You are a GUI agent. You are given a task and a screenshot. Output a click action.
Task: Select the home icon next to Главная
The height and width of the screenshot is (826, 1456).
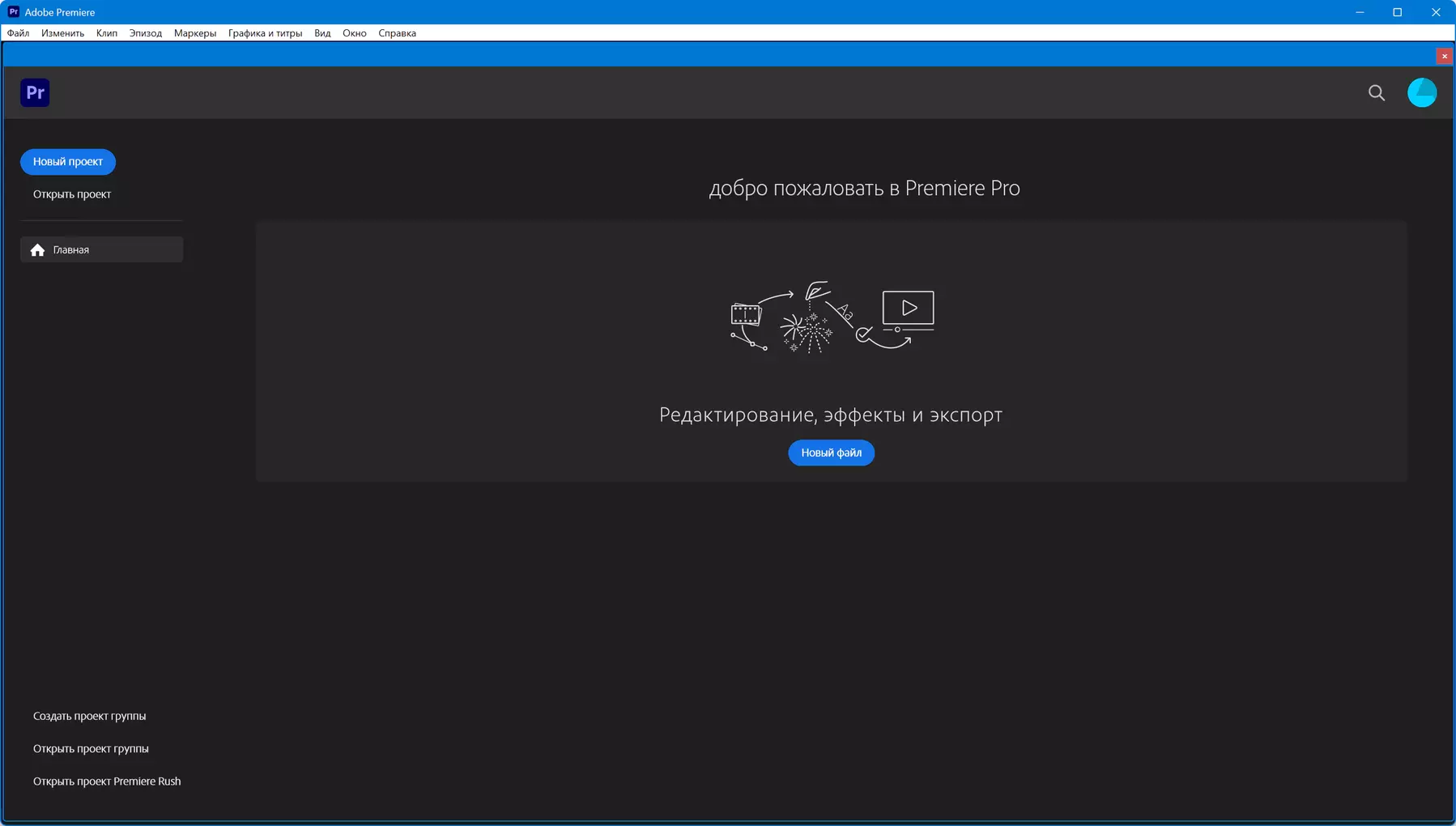[x=37, y=249]
